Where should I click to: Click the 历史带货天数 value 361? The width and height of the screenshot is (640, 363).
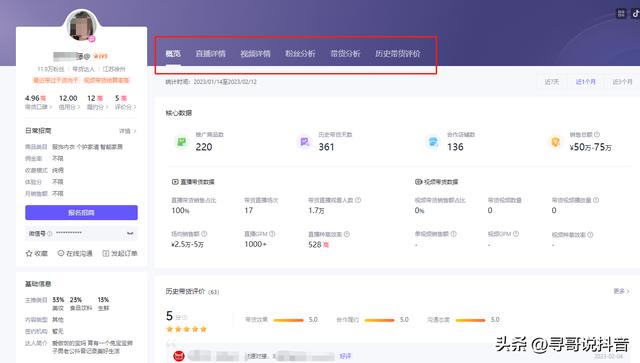327,147
